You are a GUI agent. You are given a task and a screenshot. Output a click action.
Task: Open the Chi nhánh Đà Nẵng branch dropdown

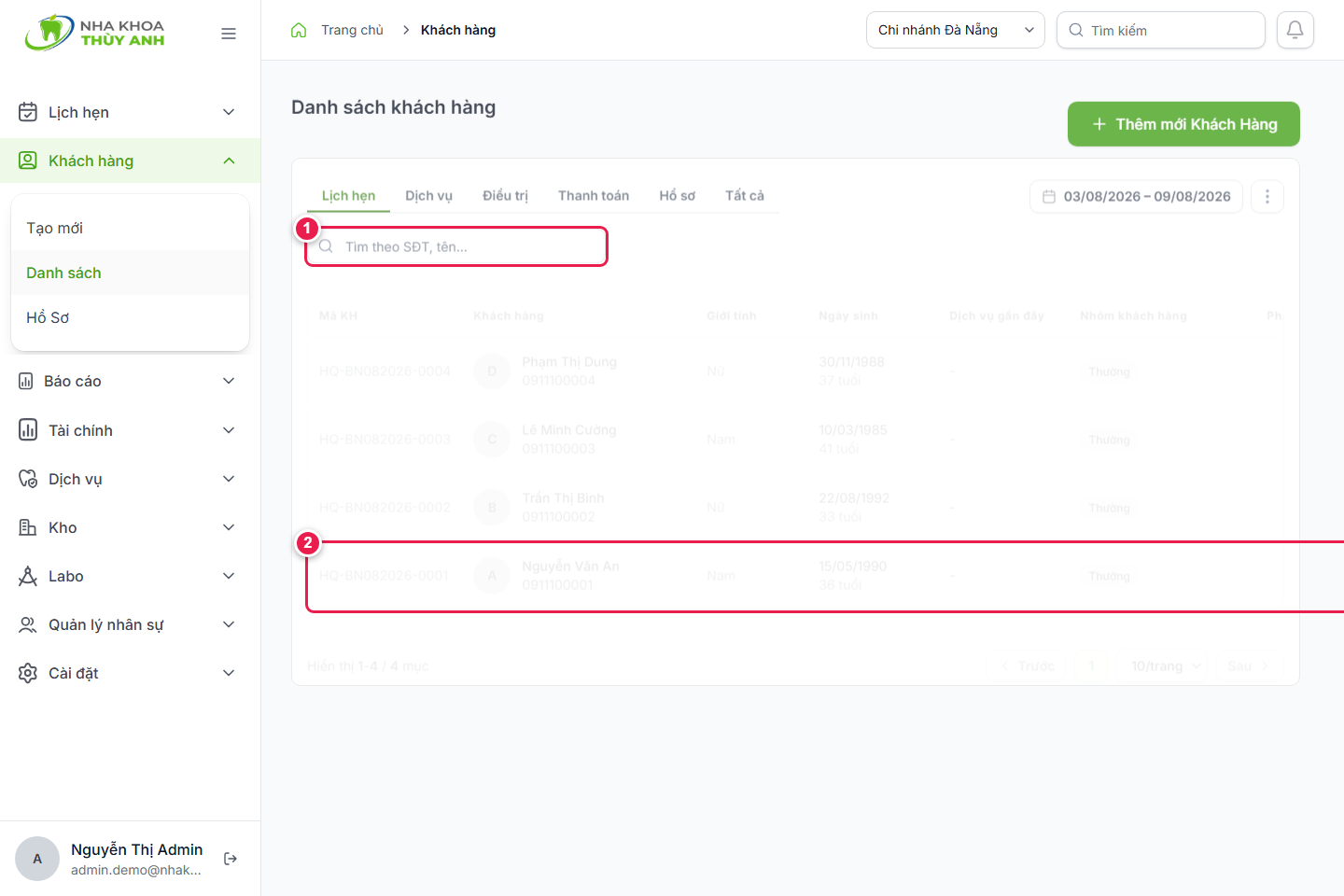(x=956, y=30)
